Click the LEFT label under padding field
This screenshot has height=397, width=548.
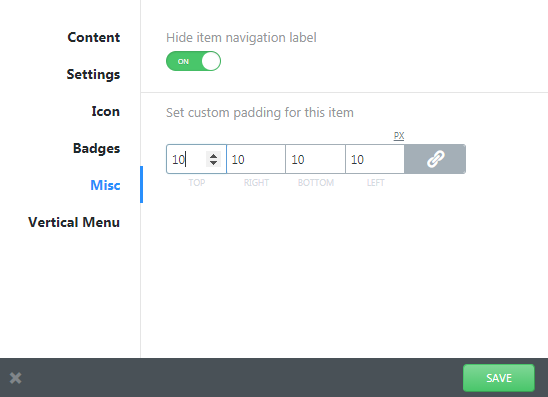tap(376, 182)
